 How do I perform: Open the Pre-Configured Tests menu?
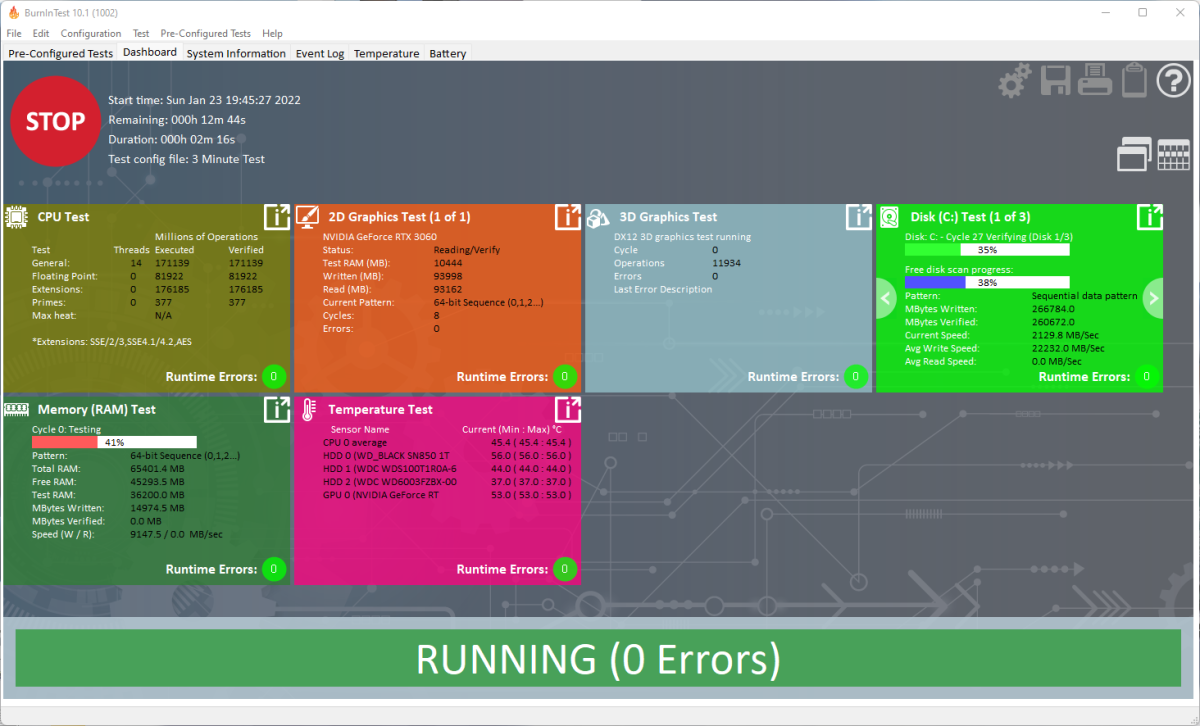207,33
